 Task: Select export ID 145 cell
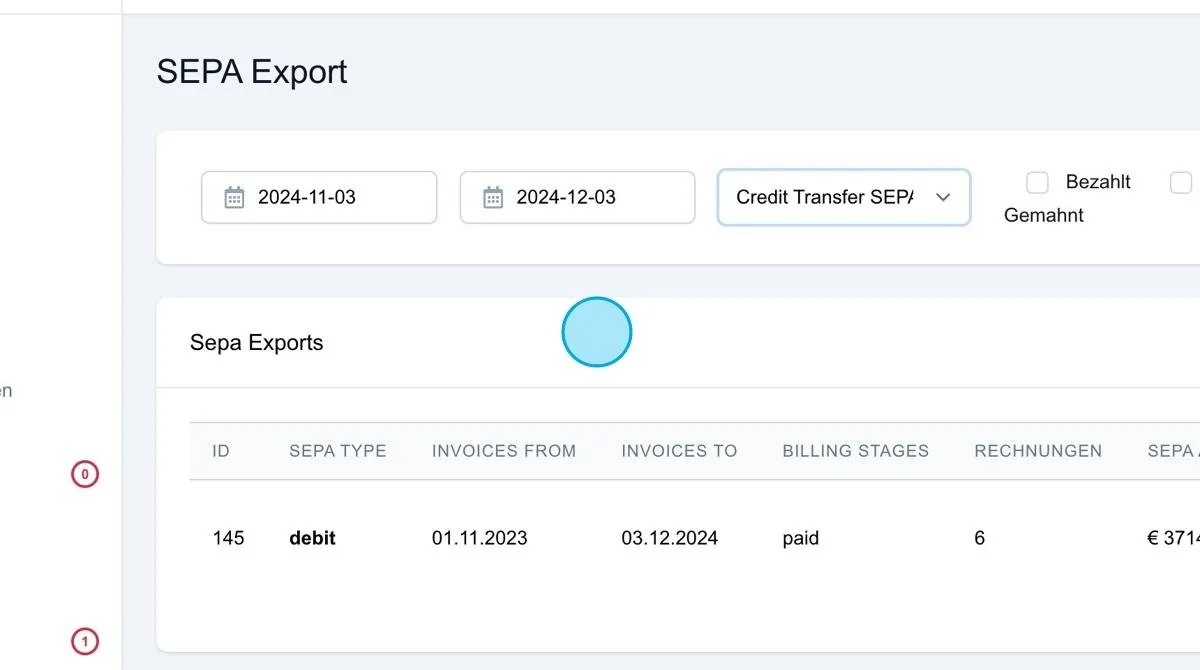point(228,538)
